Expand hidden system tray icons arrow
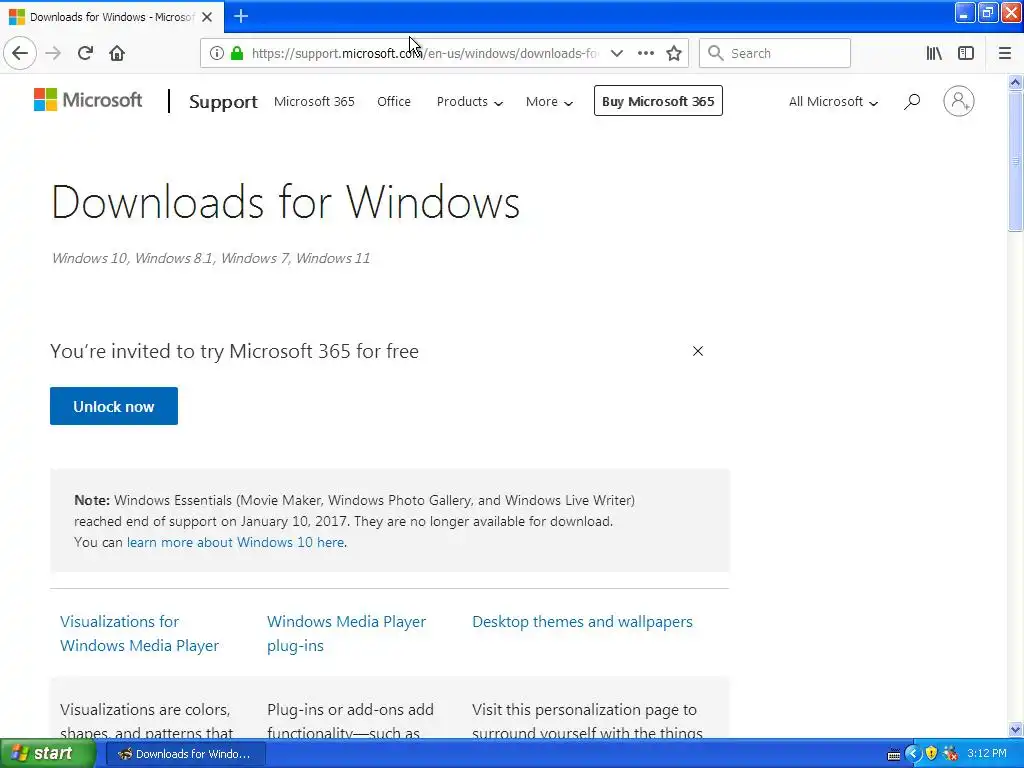The height and width of the screenshot is (768, 1024). tap(912, 754)
